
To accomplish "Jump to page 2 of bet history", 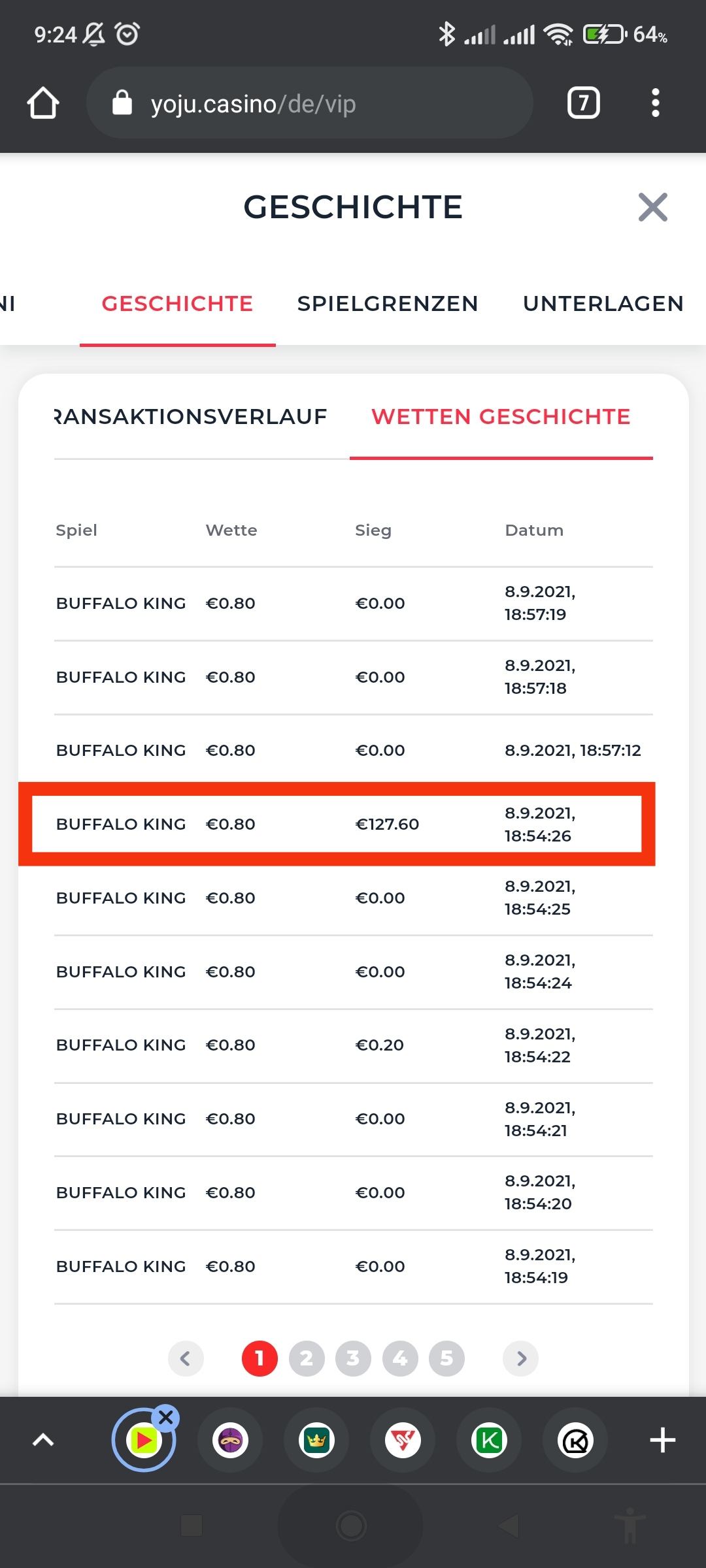I will click(307, 1359).
